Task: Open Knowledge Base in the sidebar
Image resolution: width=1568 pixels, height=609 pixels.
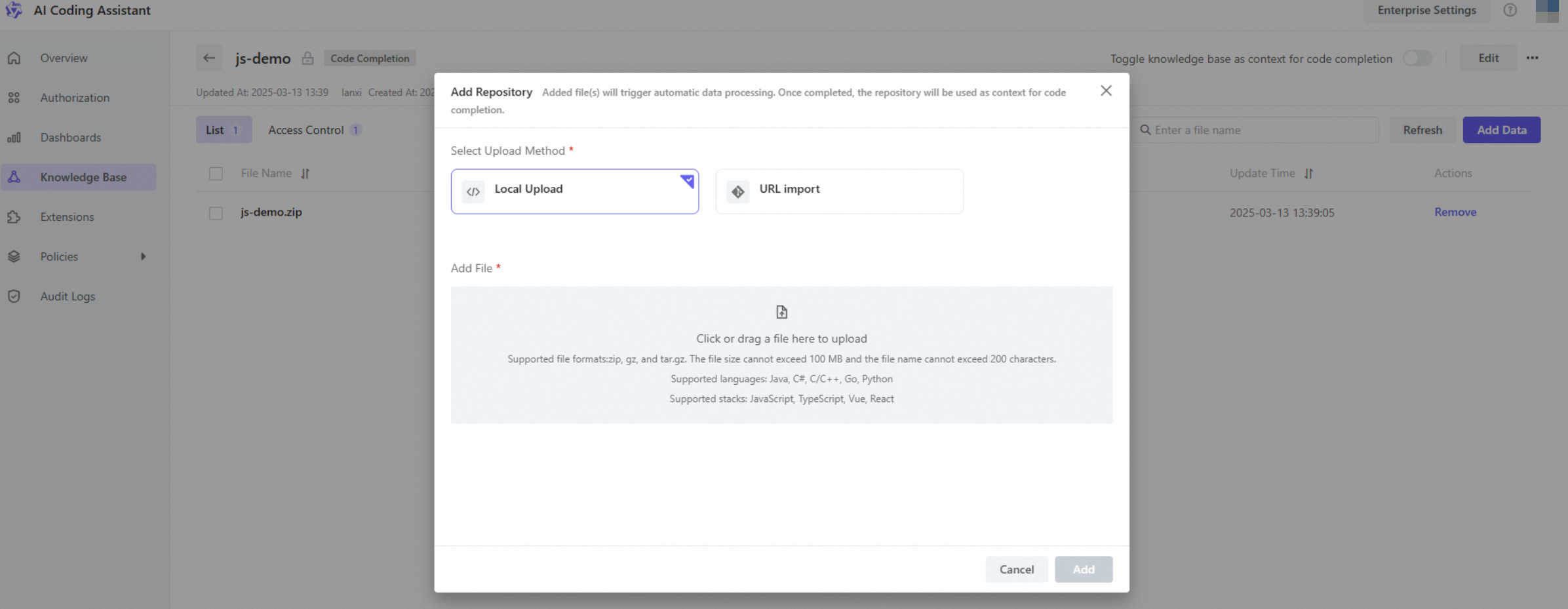Action: point(79,177)
